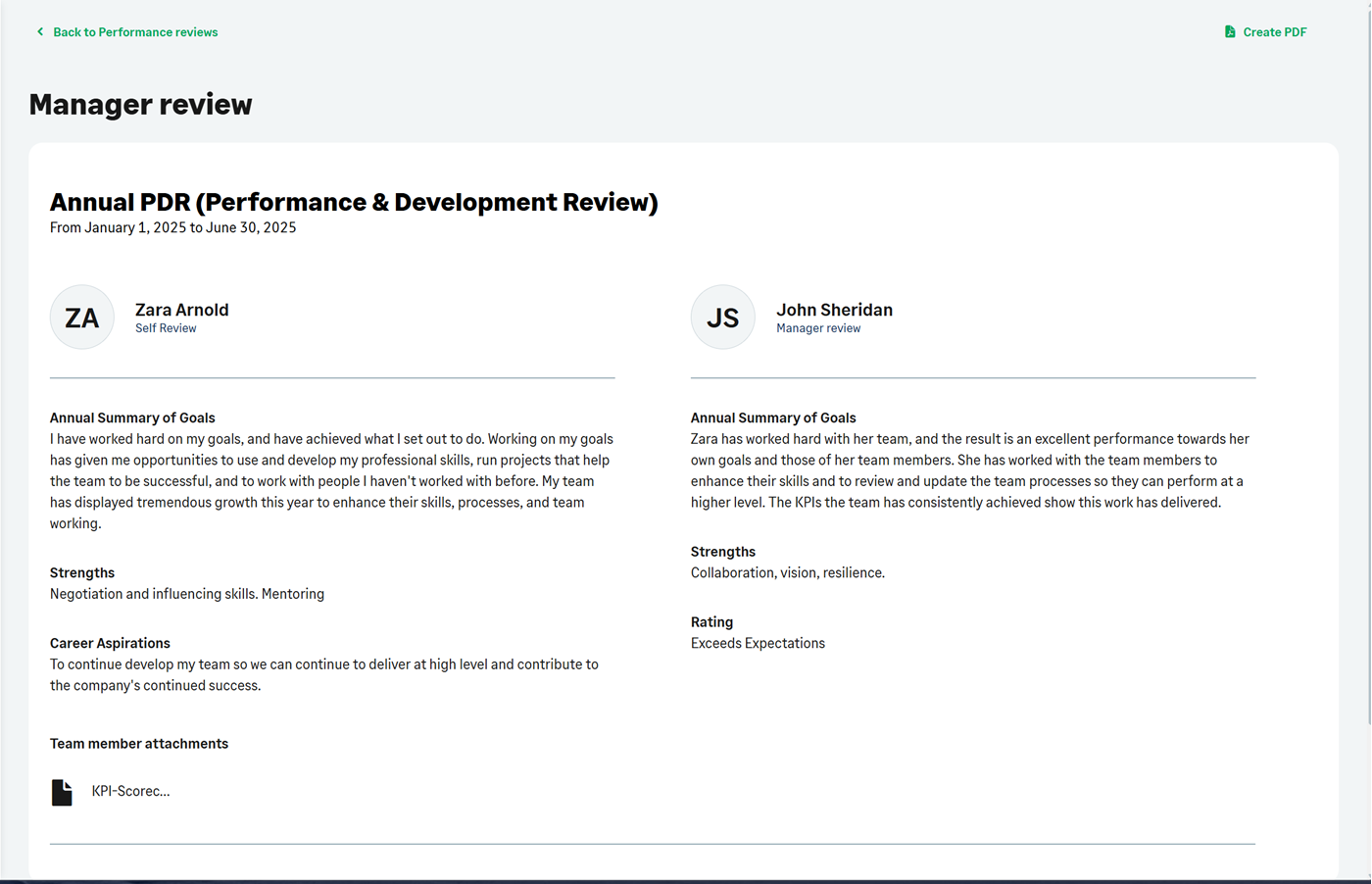Open the KPI-Scorec... attachment file name
Screen dimensions: 1372x884
(130, 792)
